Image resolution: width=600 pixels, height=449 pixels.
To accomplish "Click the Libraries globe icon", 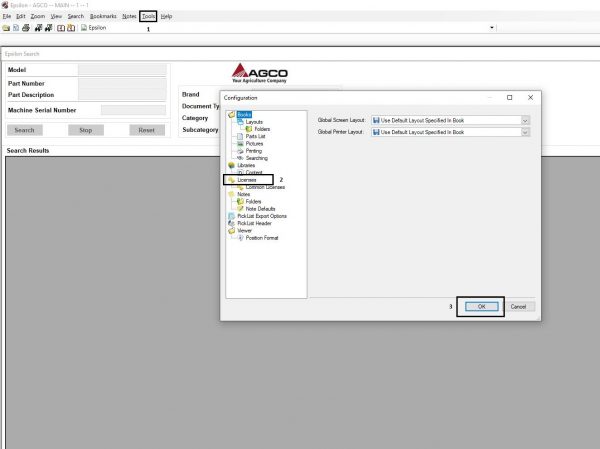I will click(232, 165).
